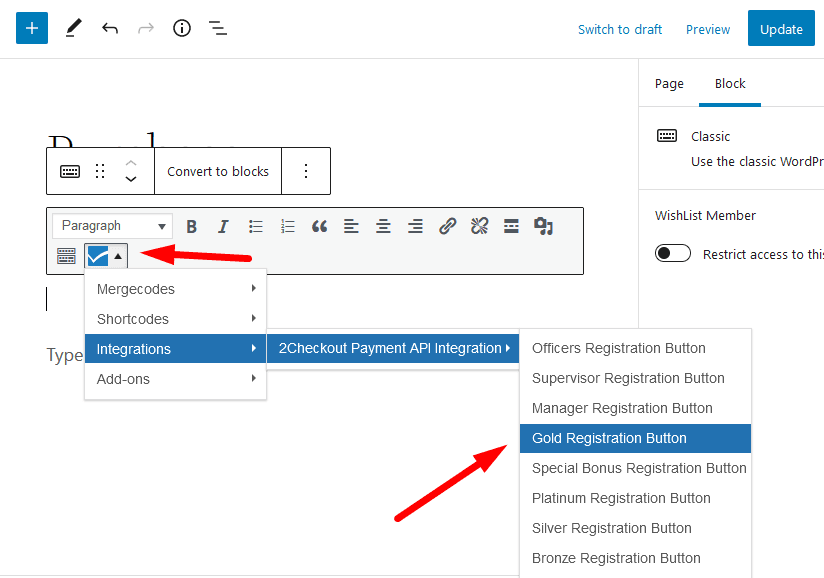Open 2Checkout Payment API Integration submenu
824x578 pixels.
393,348
